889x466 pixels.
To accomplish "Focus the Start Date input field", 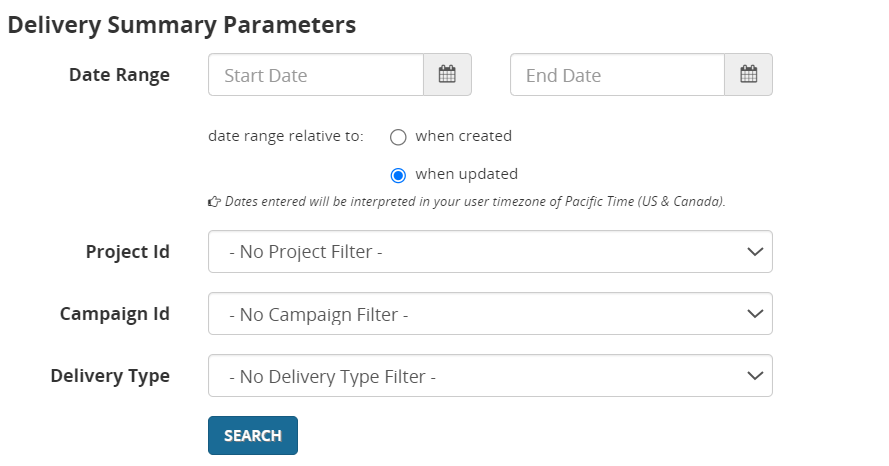I will click(x=316, y=75).
